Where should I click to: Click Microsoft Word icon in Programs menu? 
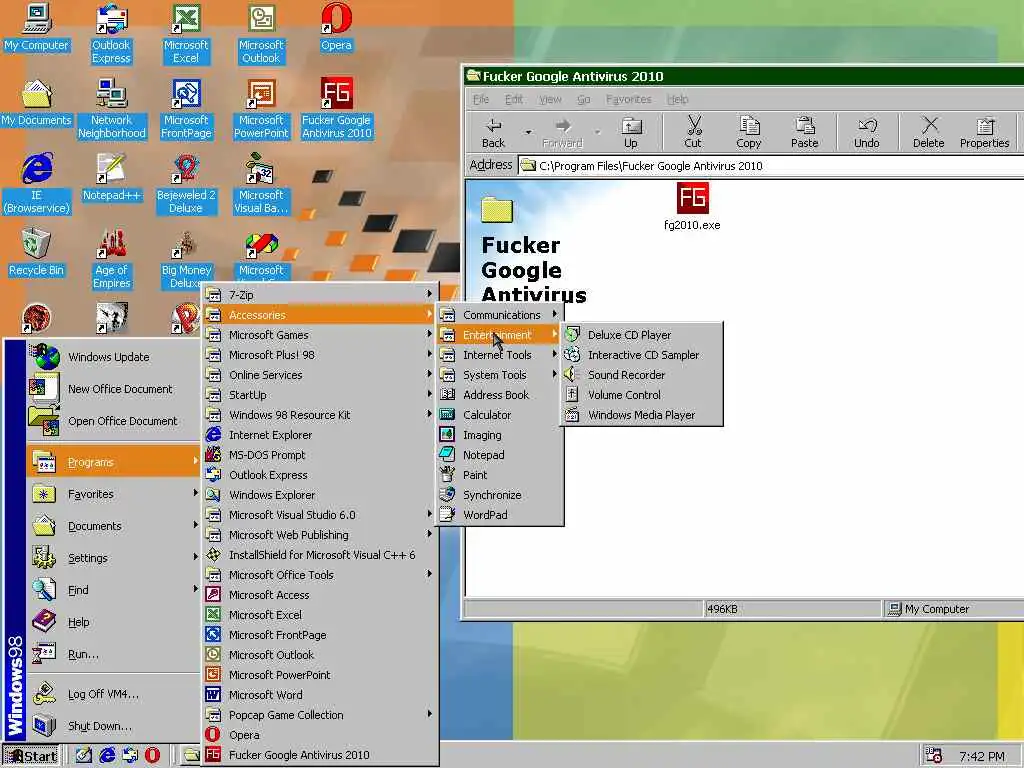pyautogui.click(x=213, y=695)
